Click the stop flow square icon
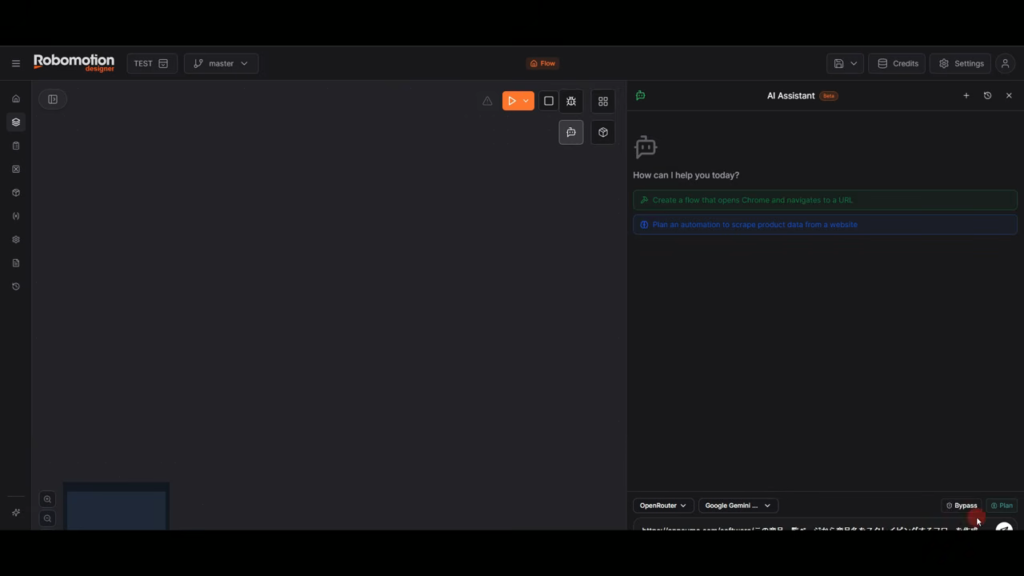1024x576 pixels. coord(548,101)
